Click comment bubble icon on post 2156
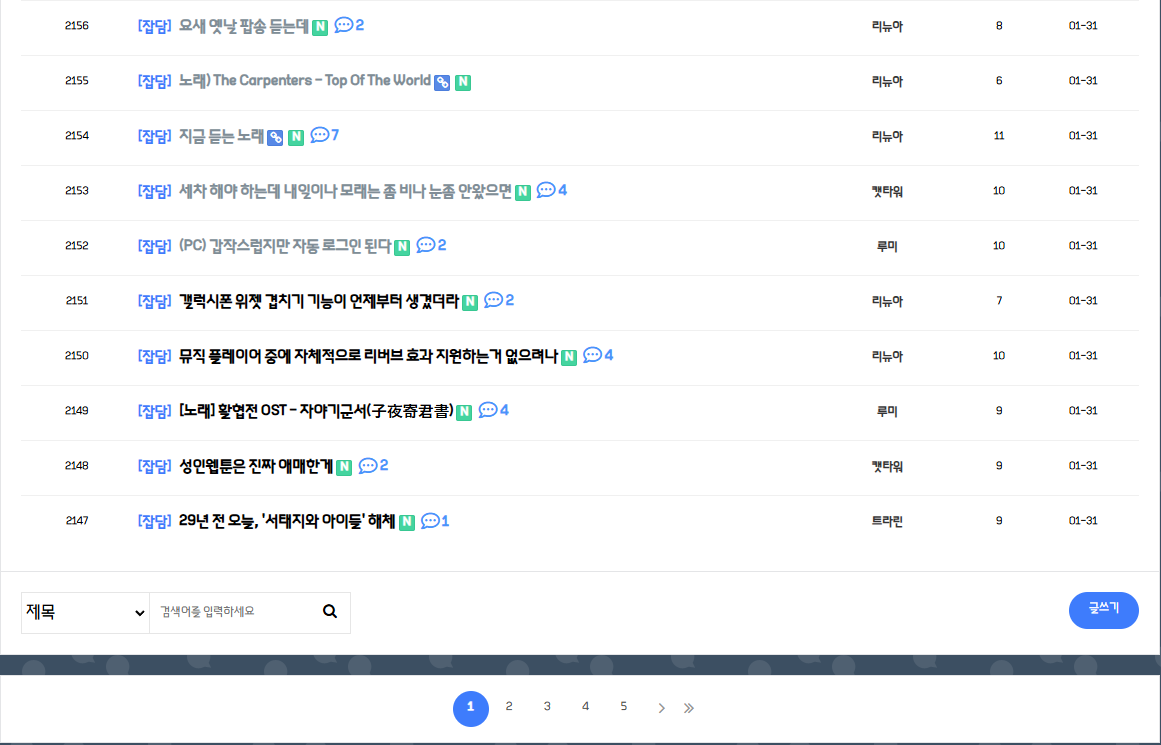 (x=343, y=25)
